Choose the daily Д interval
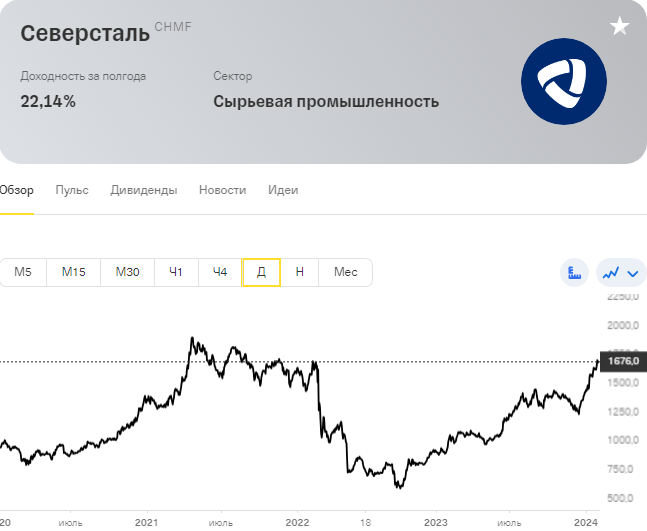The width and height of the screenshot is (647, 531). [x=261, y=272]
